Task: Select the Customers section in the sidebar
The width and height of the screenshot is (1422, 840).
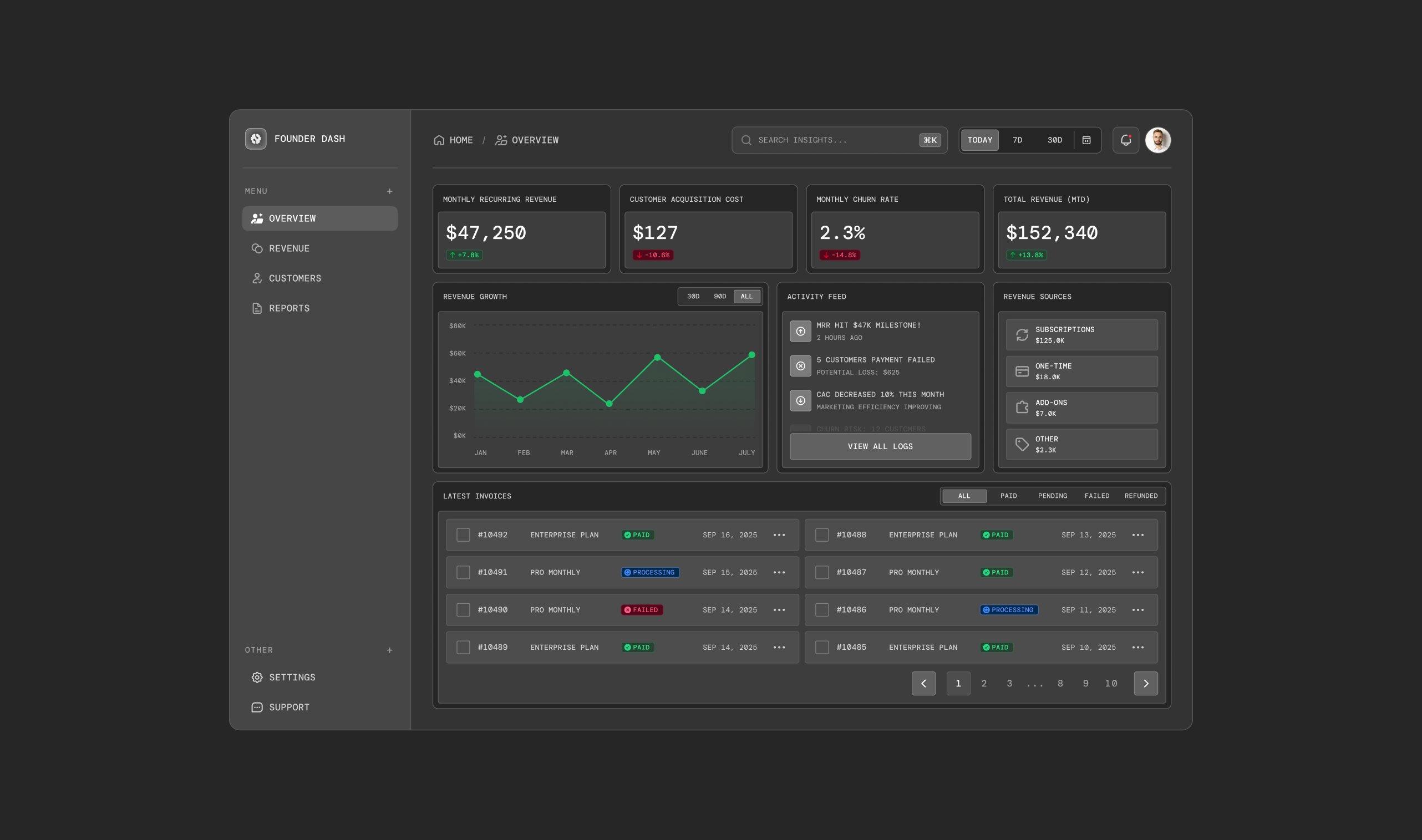Action: [x=295, y=278]
